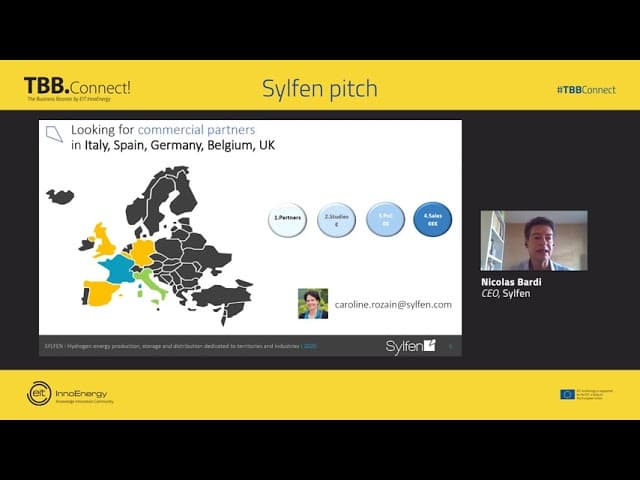The image size is (640, 480).
Task: Select the dark blue 4.Sales circle
Action: (x=432, y=219)
